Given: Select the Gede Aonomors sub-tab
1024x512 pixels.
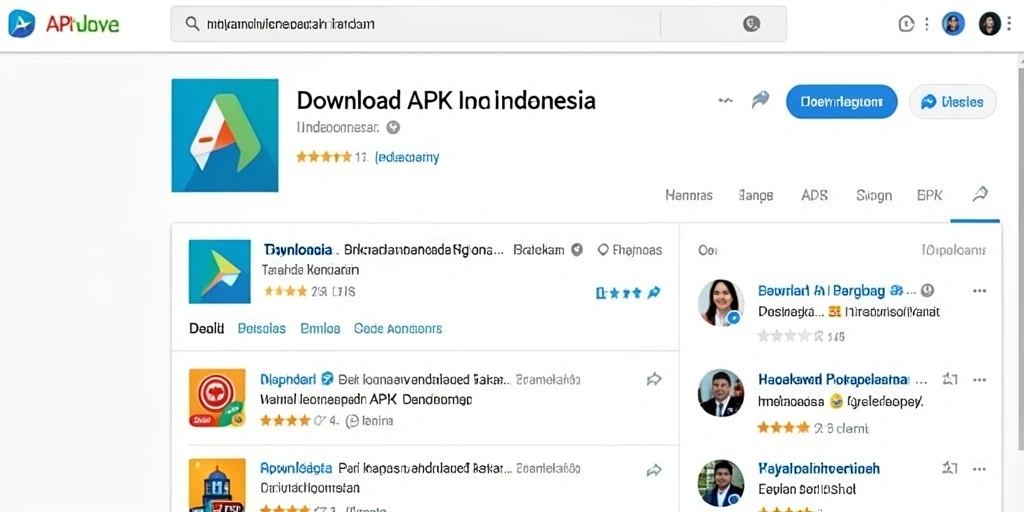Looking at the screenshot, I should click(398, 328).
